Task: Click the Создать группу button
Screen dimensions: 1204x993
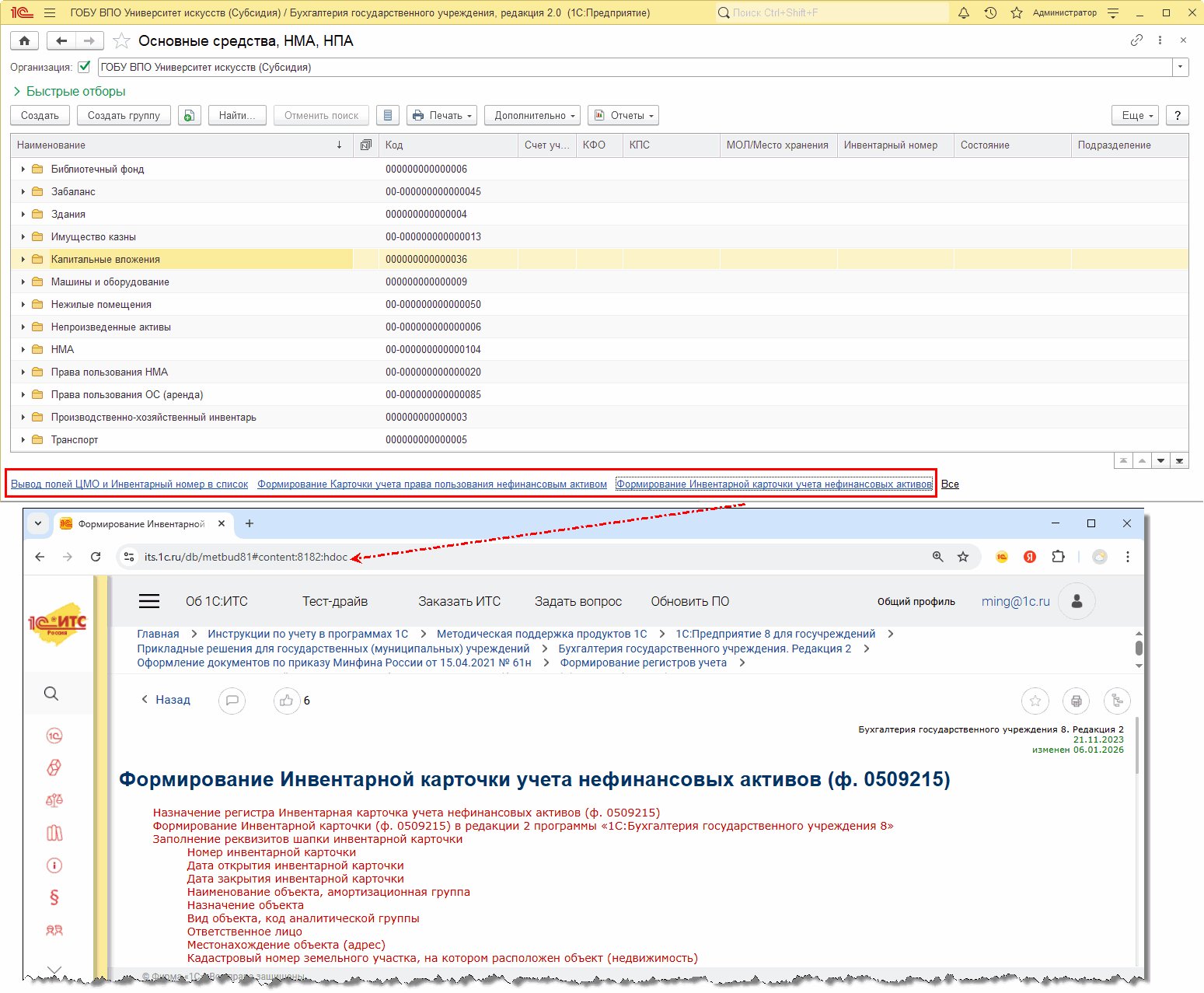Action: [124, 115]
